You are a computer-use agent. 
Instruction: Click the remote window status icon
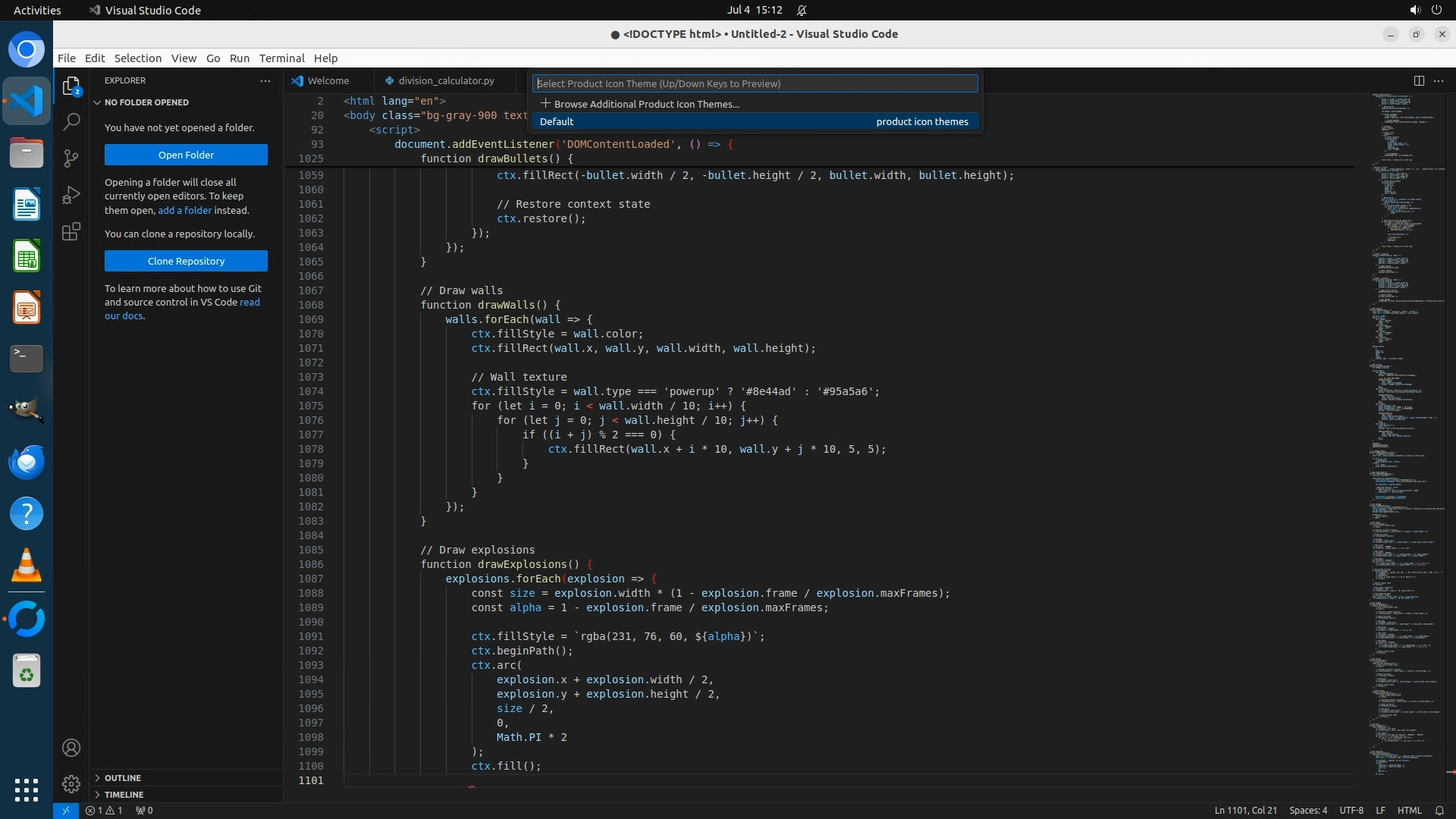pyautogui.click(x=66, y=810)
